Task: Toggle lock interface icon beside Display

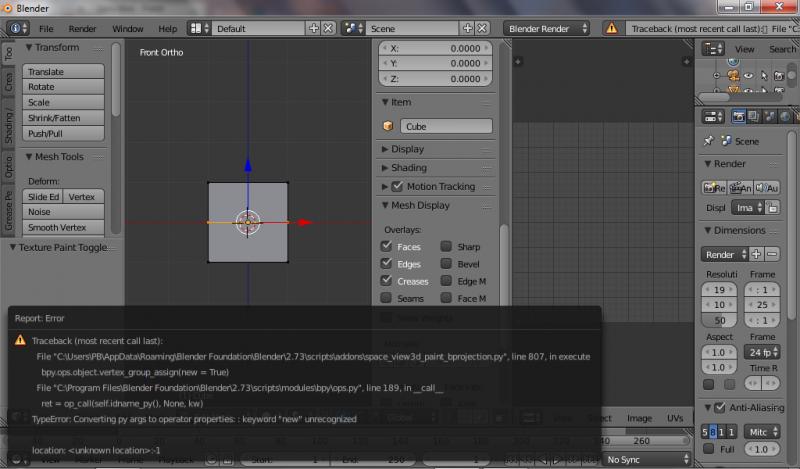Action: (x=772, y=208)
